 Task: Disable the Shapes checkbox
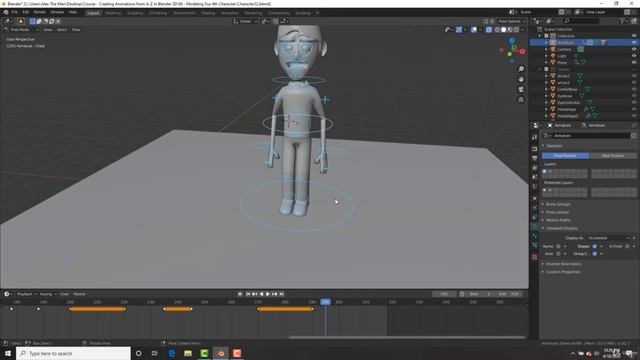(594, 246)
